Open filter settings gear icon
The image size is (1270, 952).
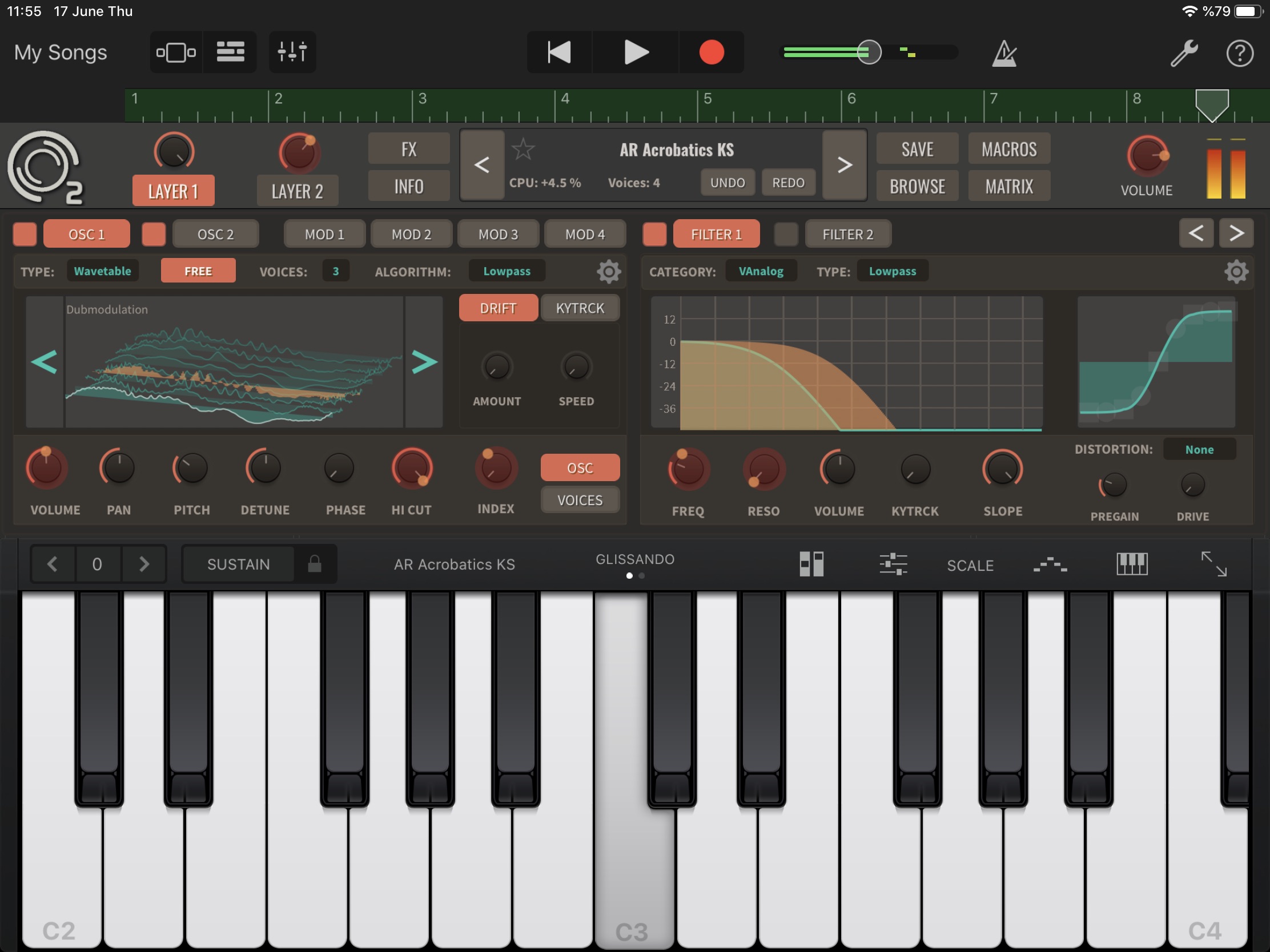click(x=1236, y=272)
